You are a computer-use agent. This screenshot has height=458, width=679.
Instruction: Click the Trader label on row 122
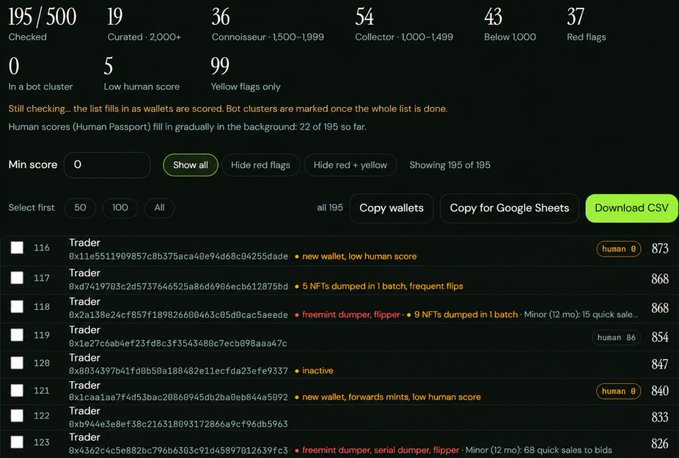(x=84, y=411)
